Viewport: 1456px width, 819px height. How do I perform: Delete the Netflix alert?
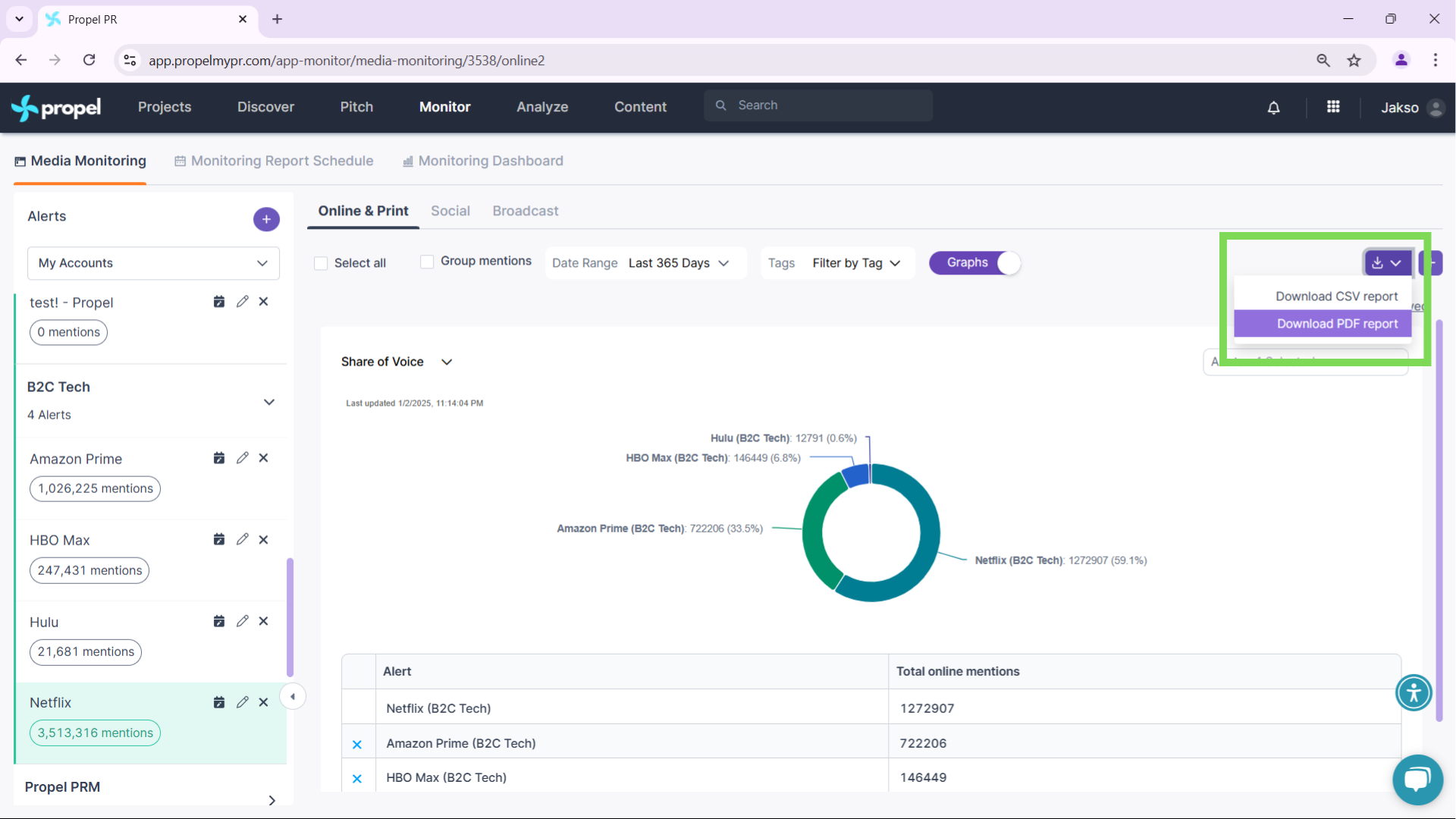click(x=264, y=702)
